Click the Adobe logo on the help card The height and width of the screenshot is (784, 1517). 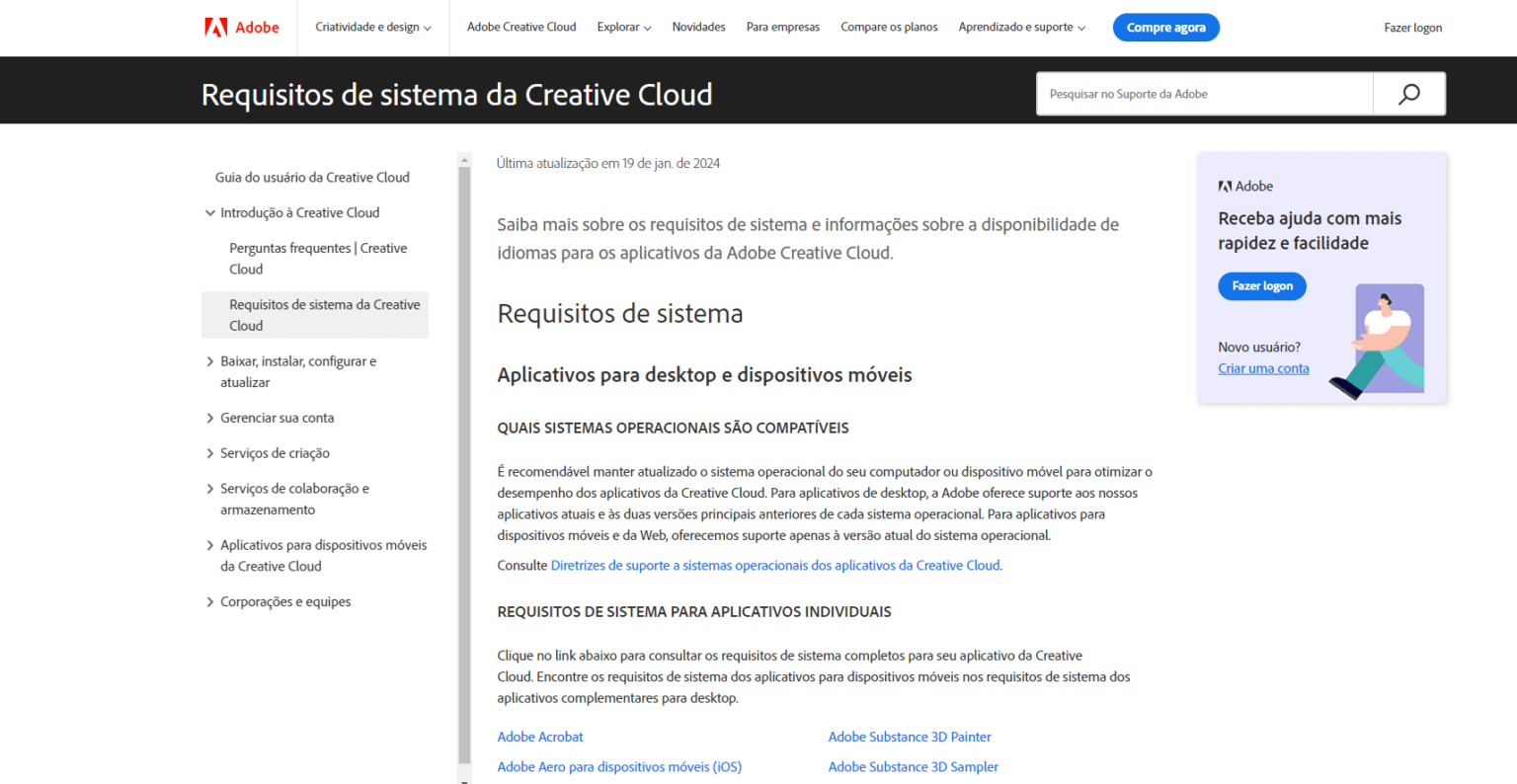[1245, 186]
